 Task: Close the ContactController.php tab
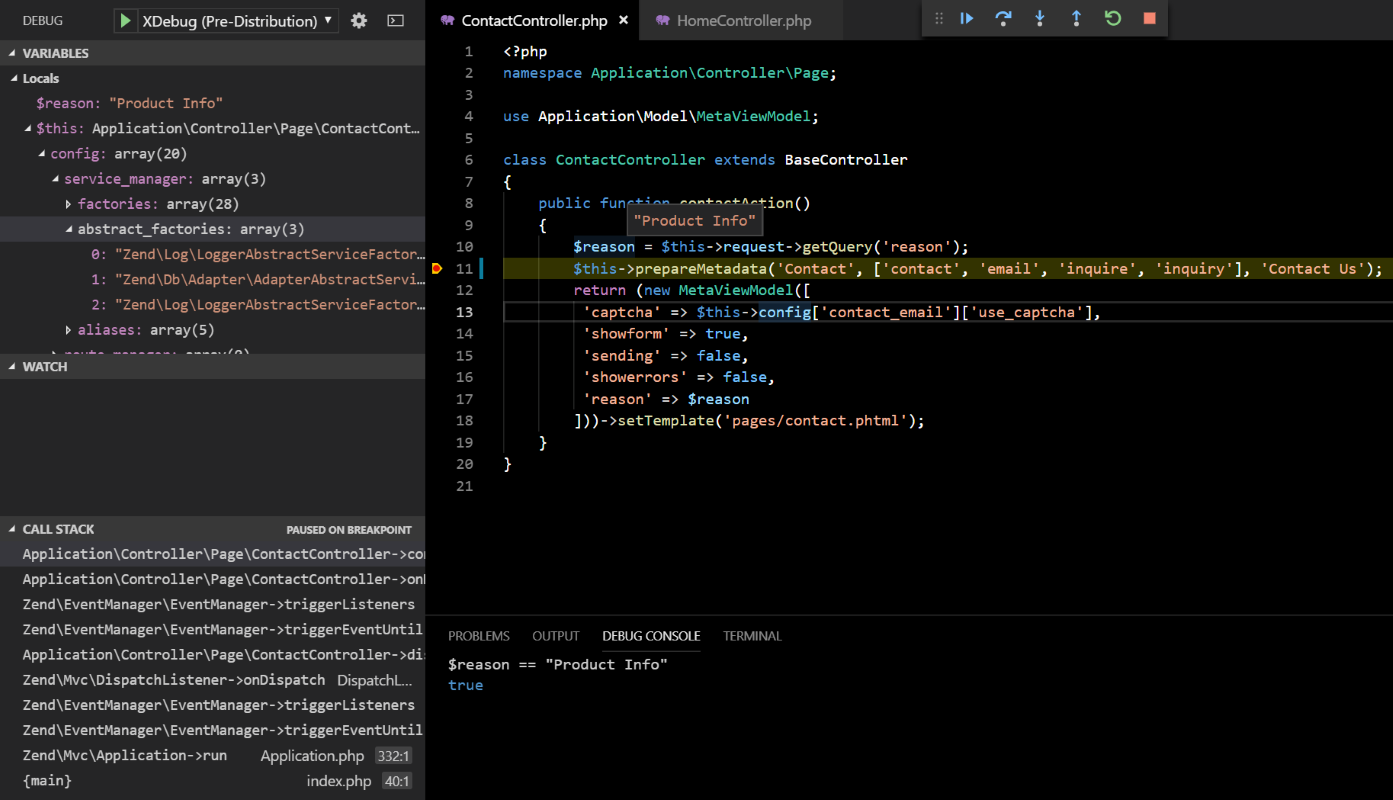point(624,21)
